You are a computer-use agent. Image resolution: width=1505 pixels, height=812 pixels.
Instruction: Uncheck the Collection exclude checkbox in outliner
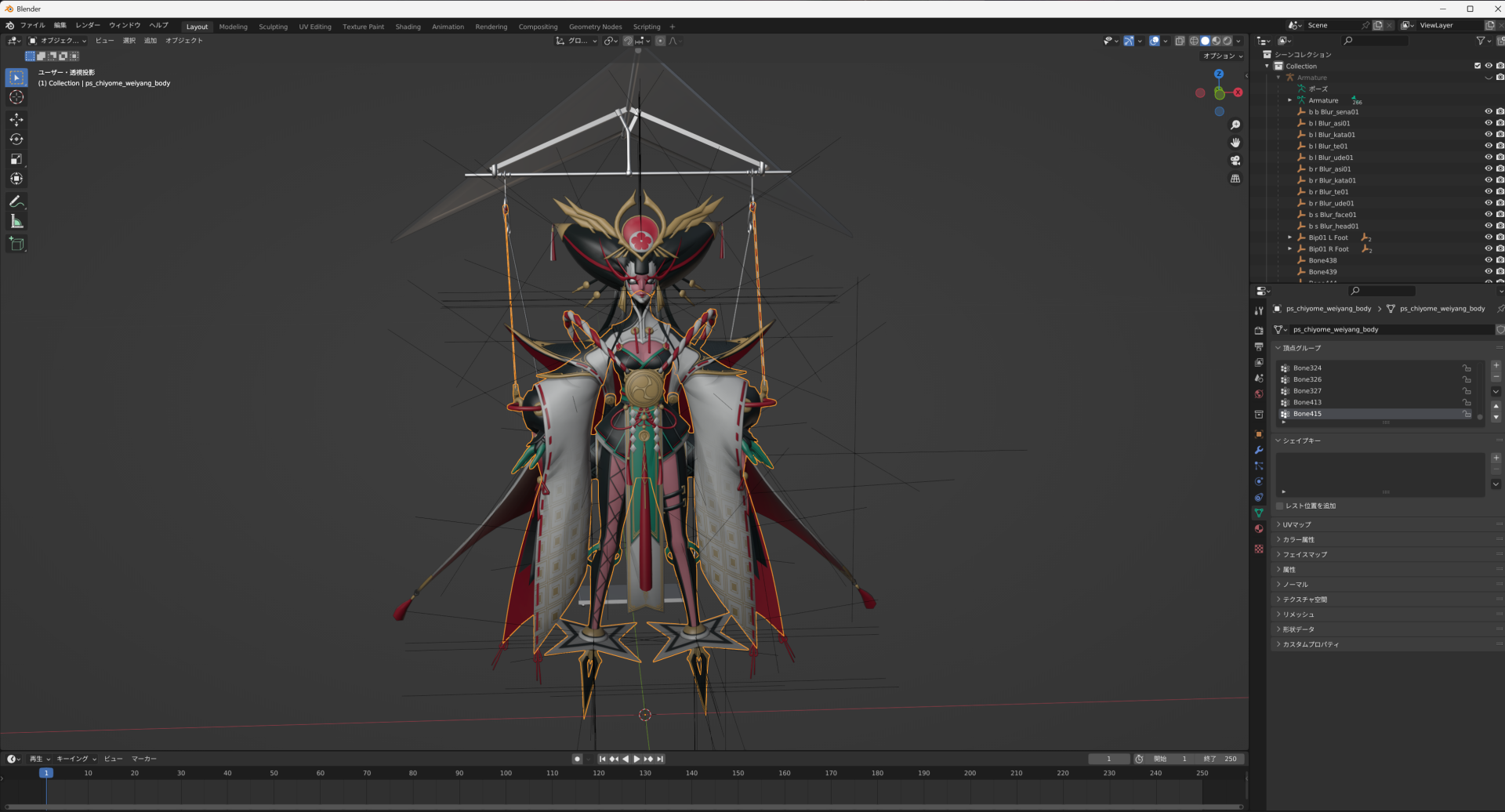click(1478, 66)
